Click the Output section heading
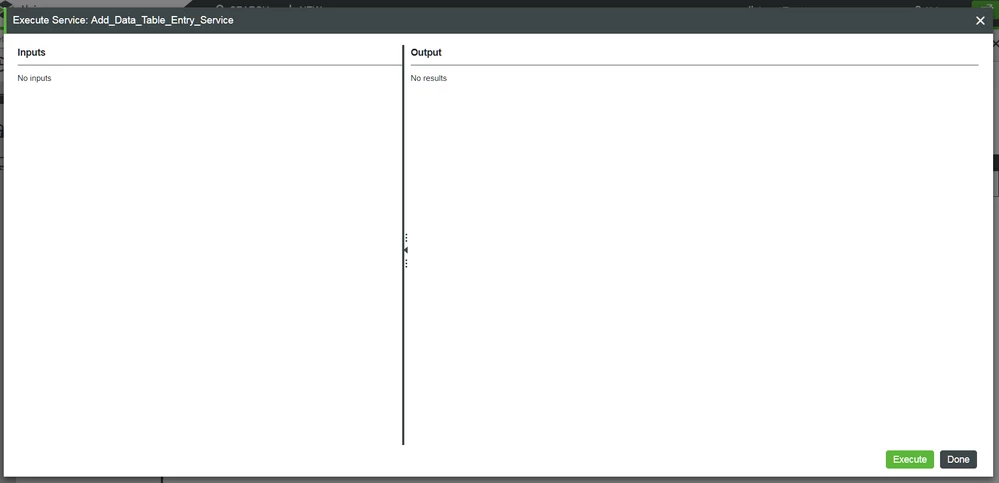The width and height of the screenshot is (999, 483). 426,52
